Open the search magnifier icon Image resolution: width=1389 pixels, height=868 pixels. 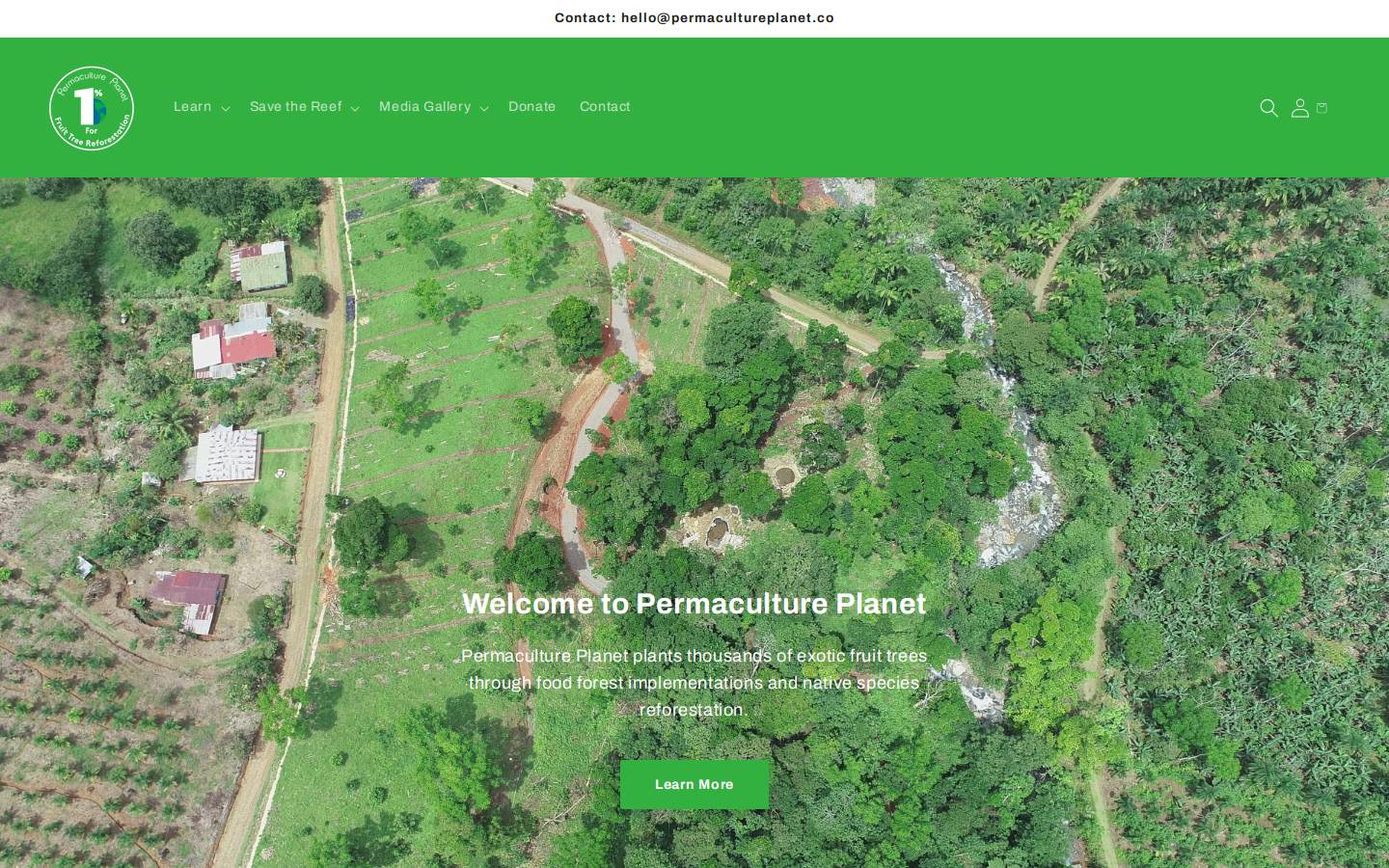tap(1268, 108)
